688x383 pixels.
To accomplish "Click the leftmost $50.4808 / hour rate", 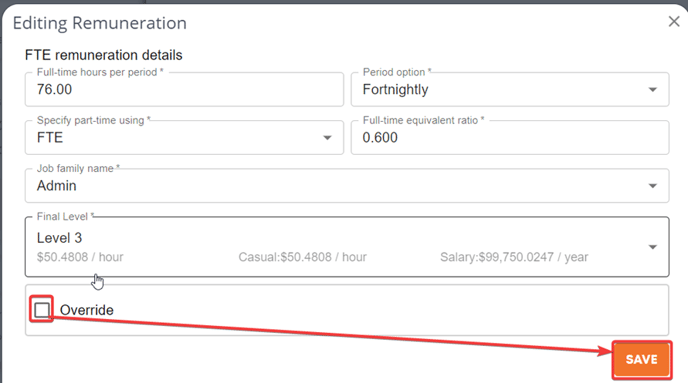I will tap(80, 257).
